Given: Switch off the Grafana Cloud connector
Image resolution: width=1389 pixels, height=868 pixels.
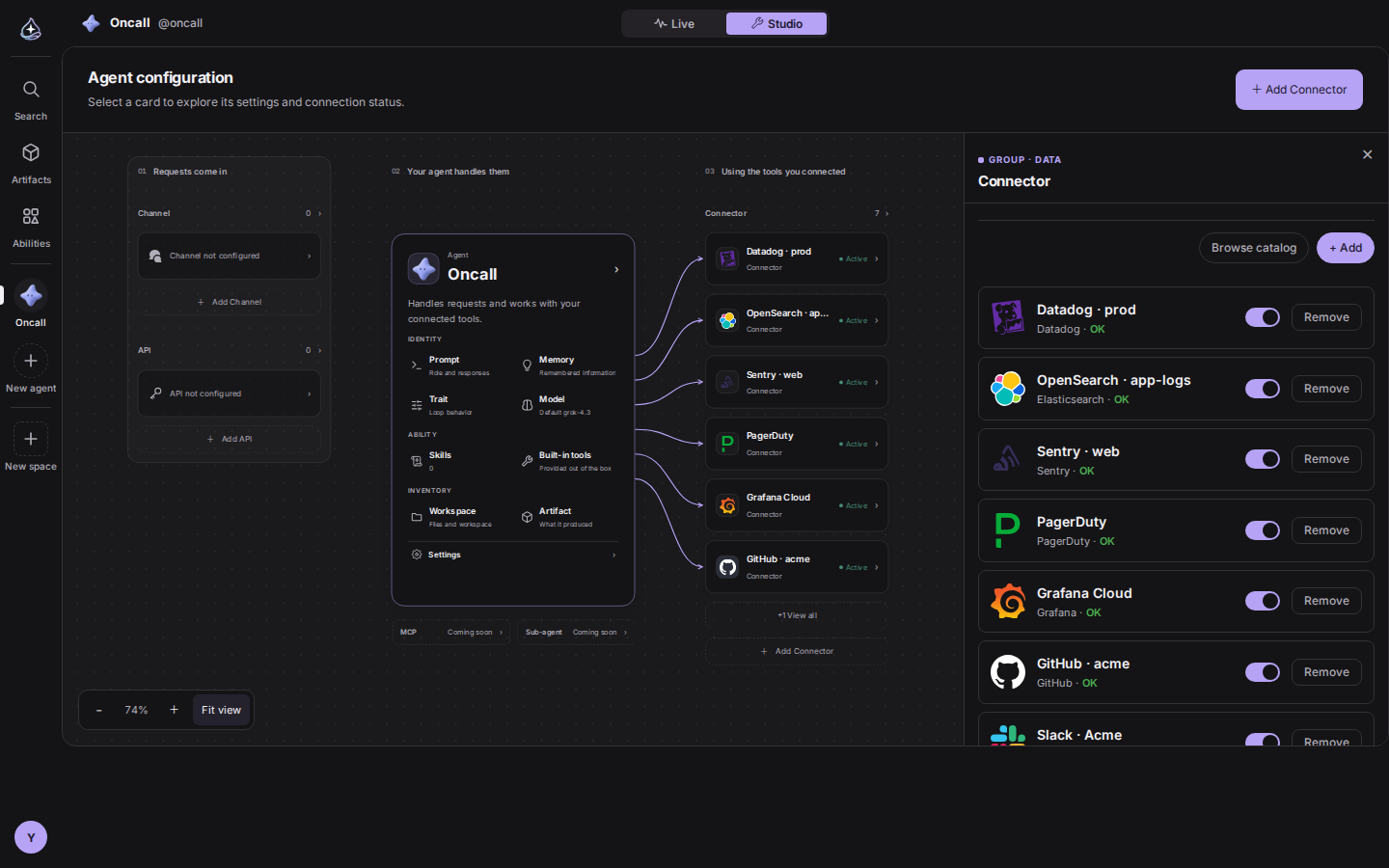Looking at the screenshot, I should coord(1263,601).
